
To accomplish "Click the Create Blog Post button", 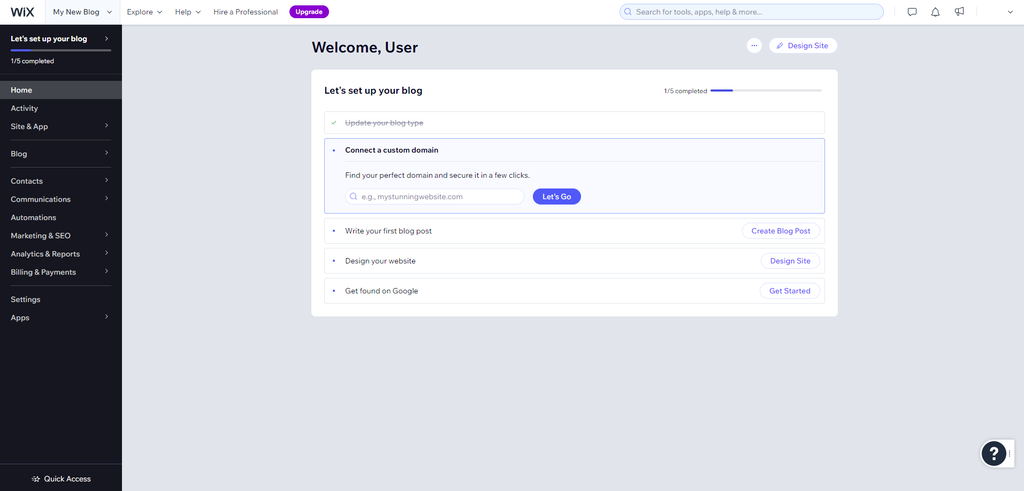I will [780, 231].
